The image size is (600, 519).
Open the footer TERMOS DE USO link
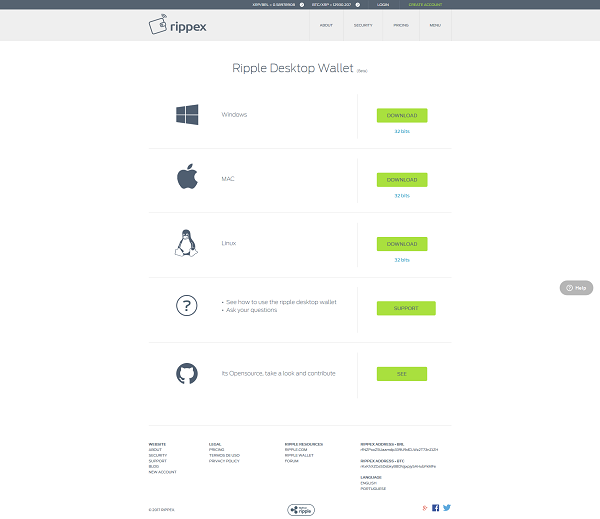(224, 455)
